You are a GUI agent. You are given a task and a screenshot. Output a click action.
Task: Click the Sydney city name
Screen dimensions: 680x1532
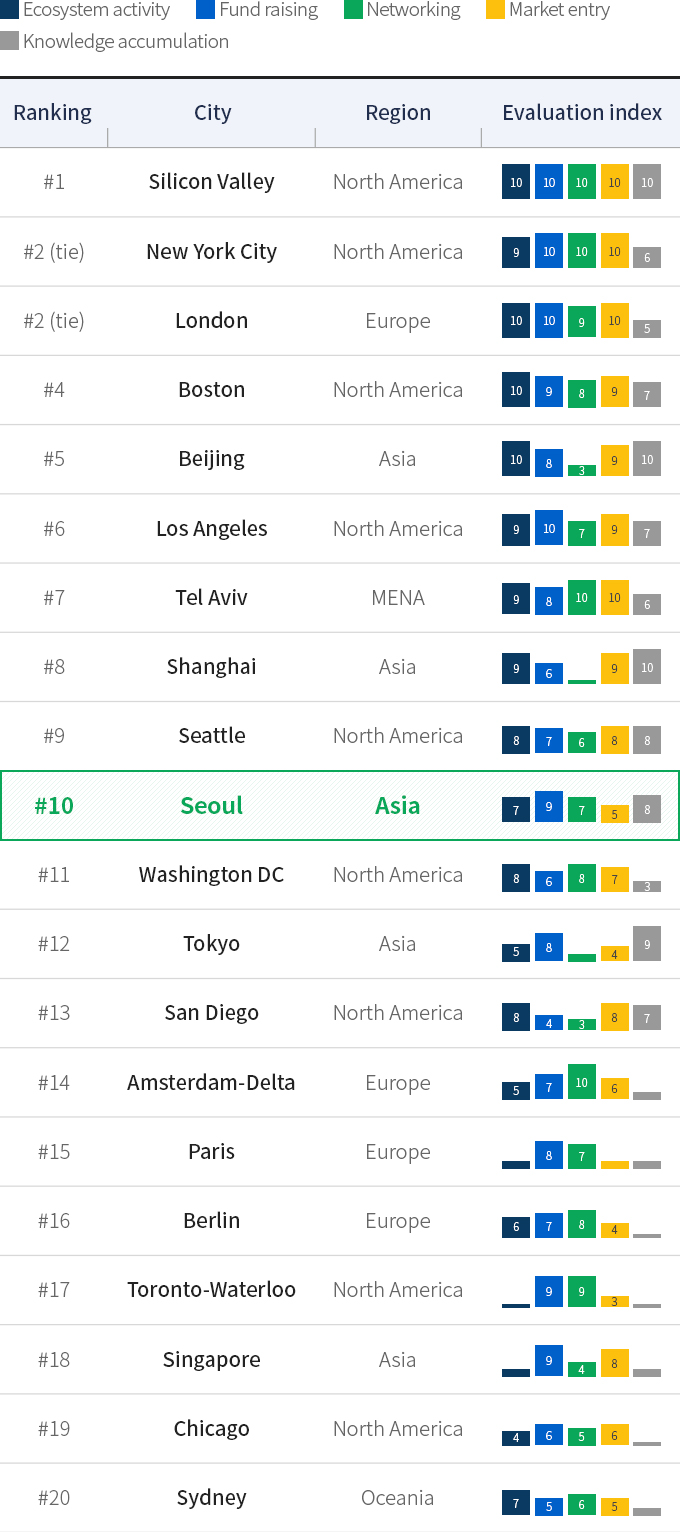coord(212,1498)
